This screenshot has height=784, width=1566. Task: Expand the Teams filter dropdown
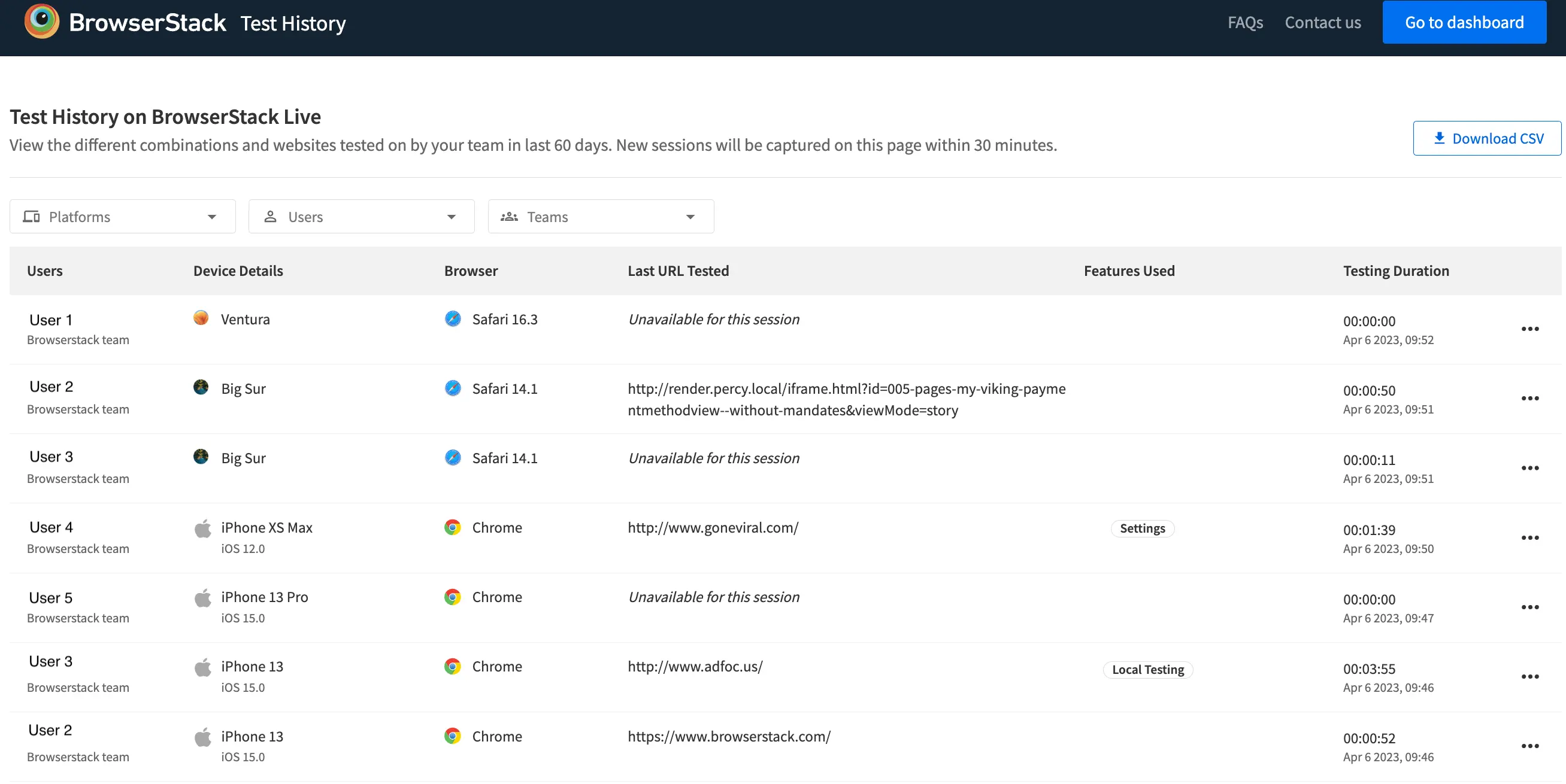pyautogui.click(x=600, y=217)
